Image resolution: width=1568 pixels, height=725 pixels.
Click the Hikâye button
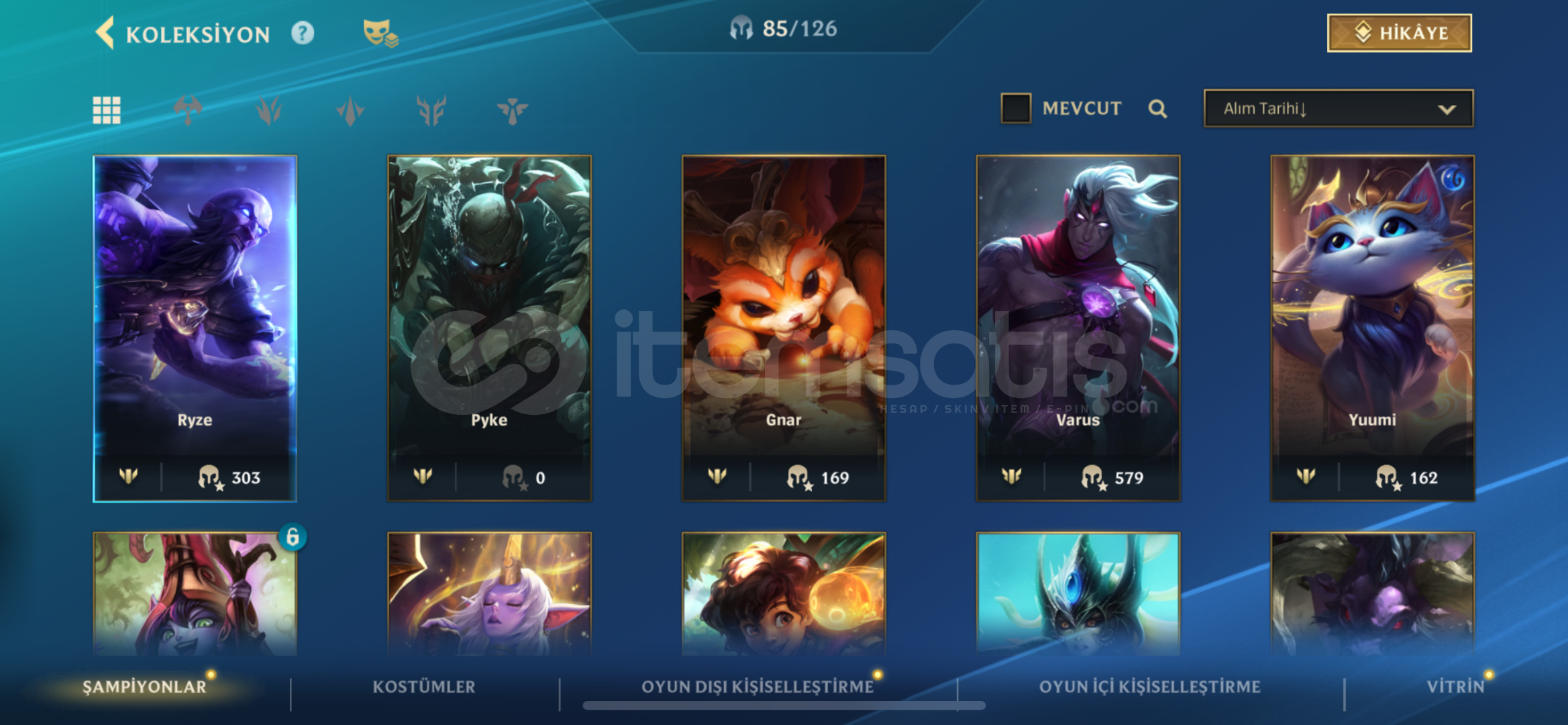(1400, 33)
